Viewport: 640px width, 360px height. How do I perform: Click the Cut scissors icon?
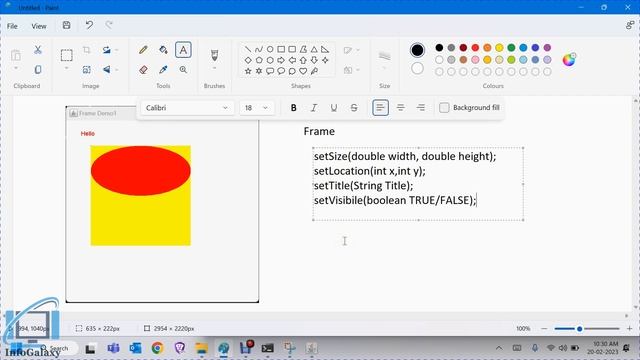[38, 50]
